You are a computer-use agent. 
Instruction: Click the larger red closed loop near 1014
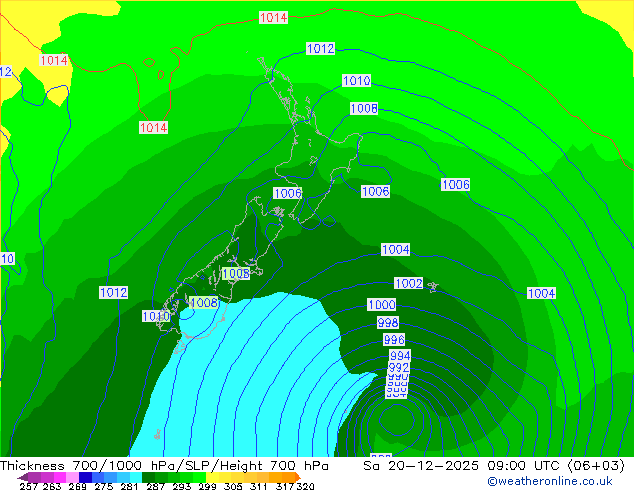pos(149,62)
